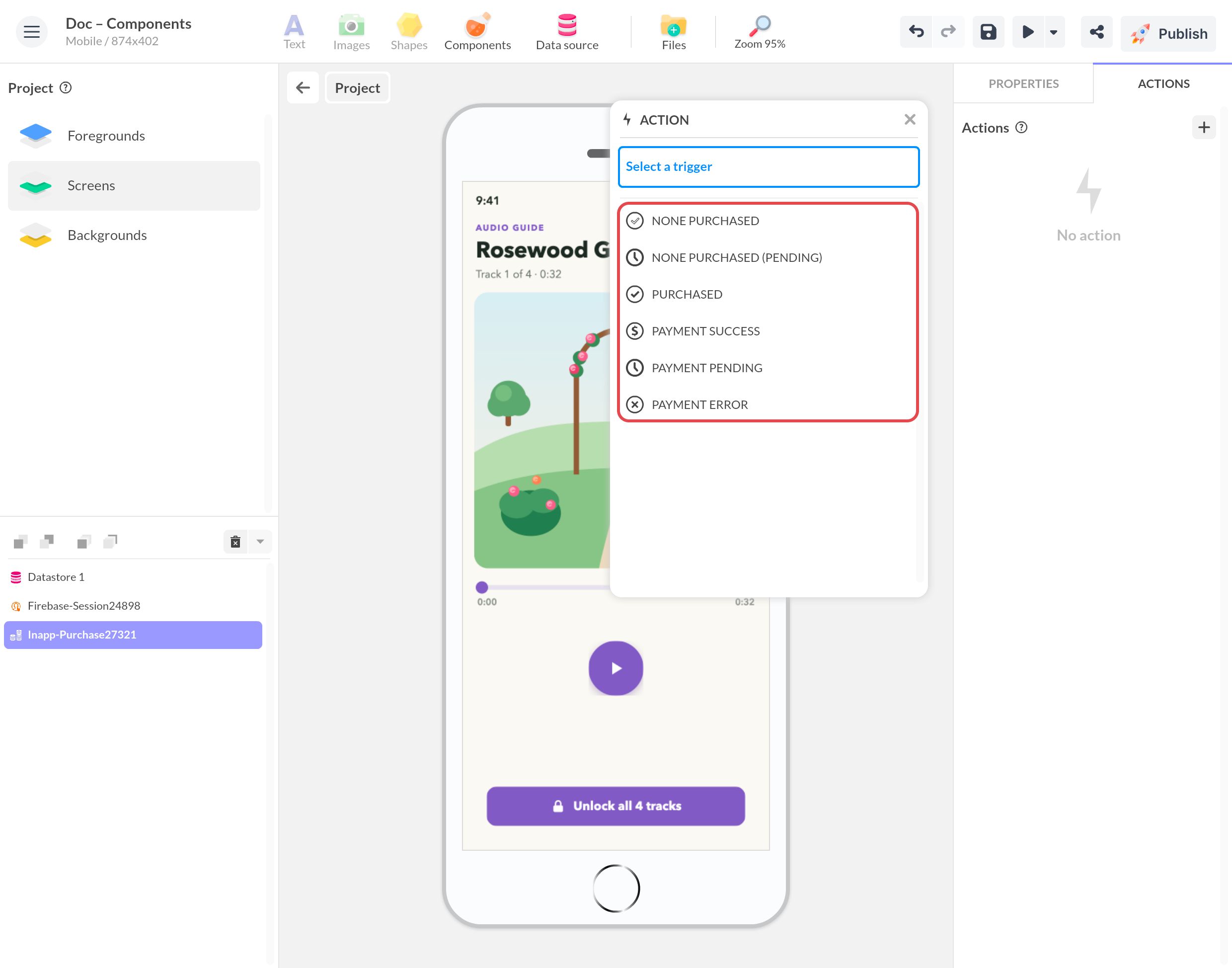This screenshot has height=968, width=1232.
Task: Open the Data source tool
Action: click(566, 32)
